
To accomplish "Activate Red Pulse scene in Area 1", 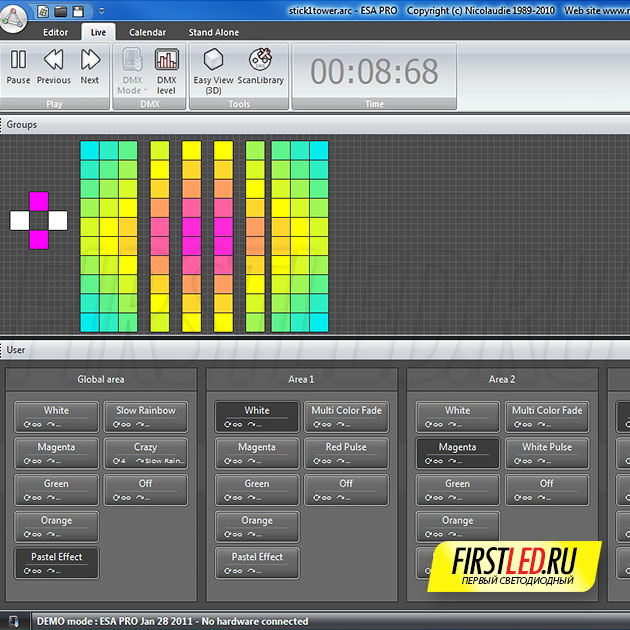I will point(346,453).
